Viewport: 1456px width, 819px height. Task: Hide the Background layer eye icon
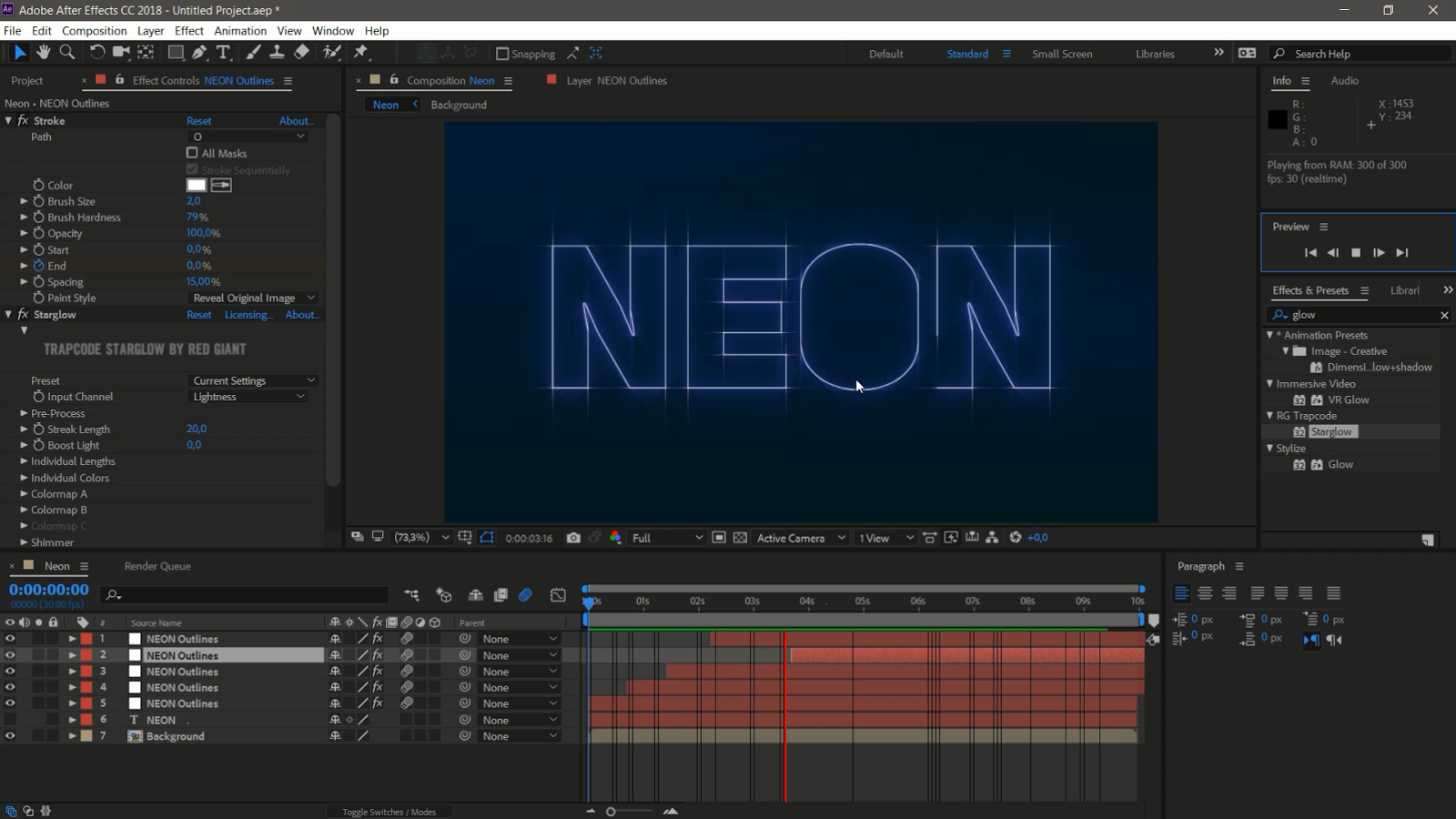10,736
